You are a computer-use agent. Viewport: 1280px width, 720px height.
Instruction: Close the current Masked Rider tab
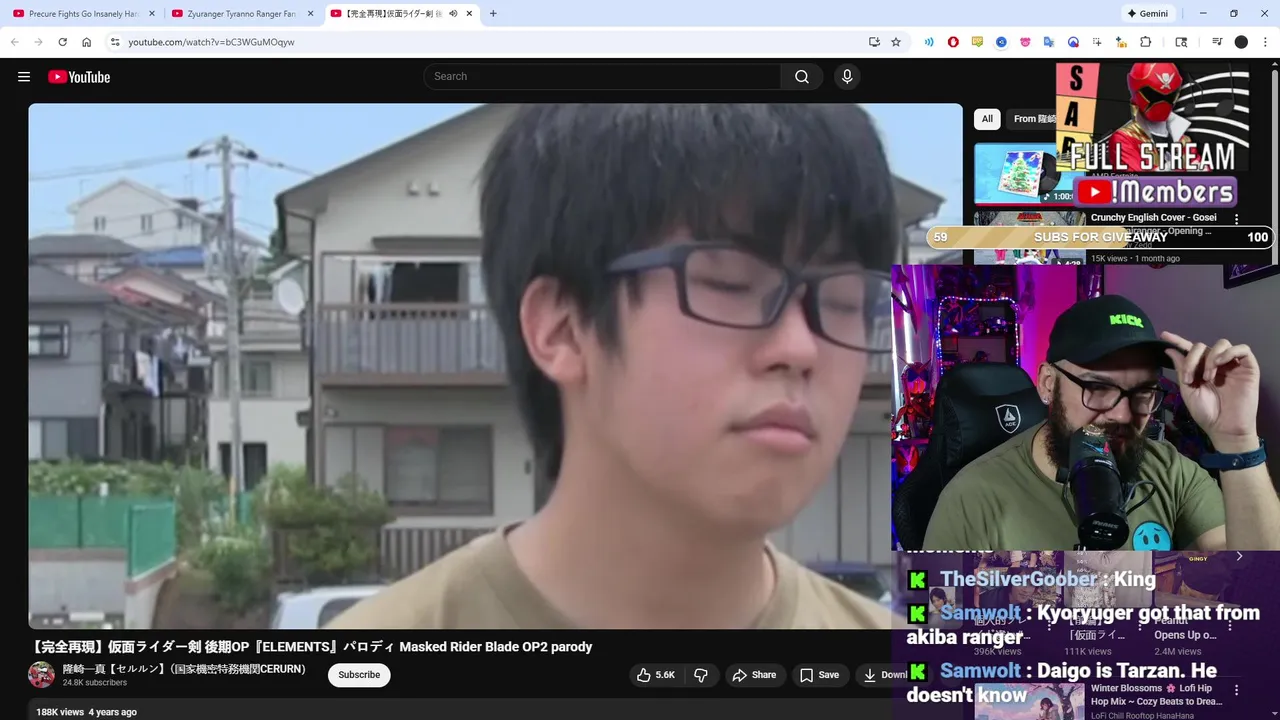pyautogui.click(x=469, y=14)
